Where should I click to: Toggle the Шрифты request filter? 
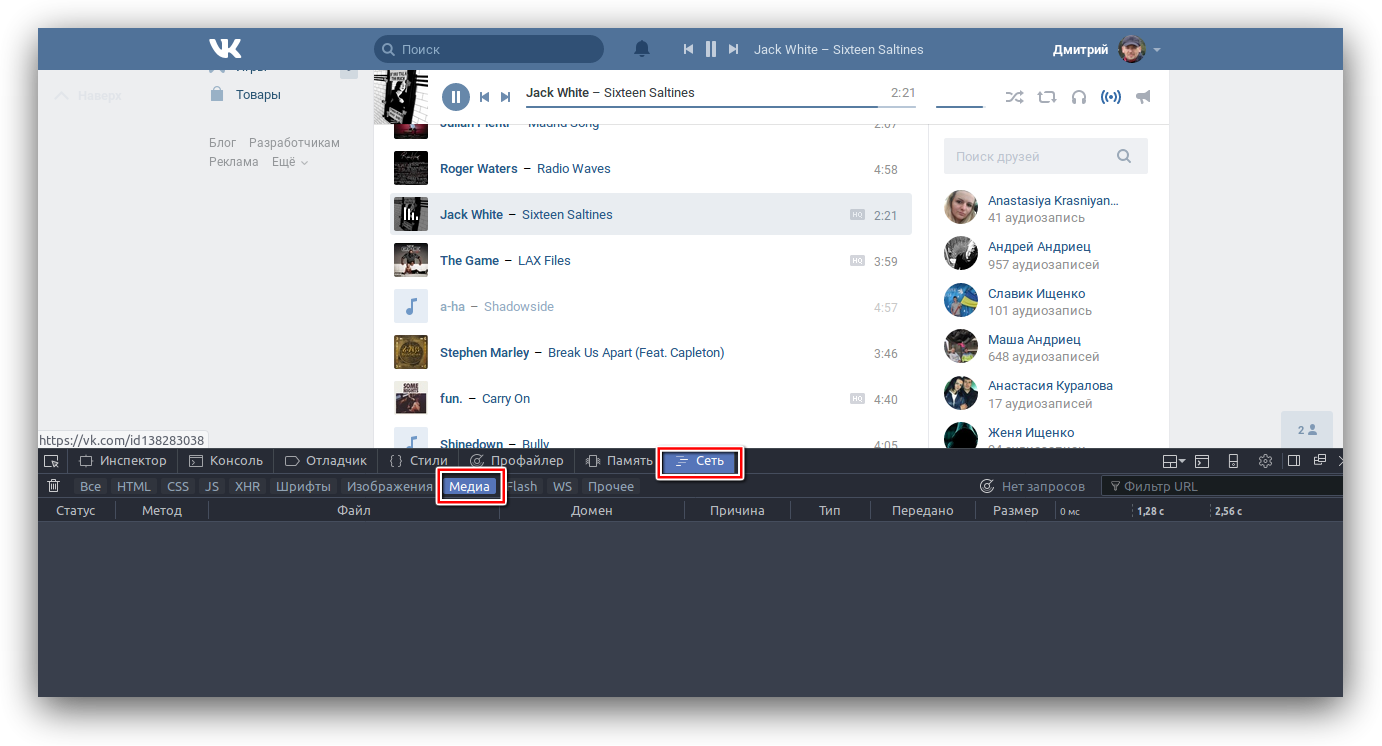pyautogui.click(x=303, y=486)
